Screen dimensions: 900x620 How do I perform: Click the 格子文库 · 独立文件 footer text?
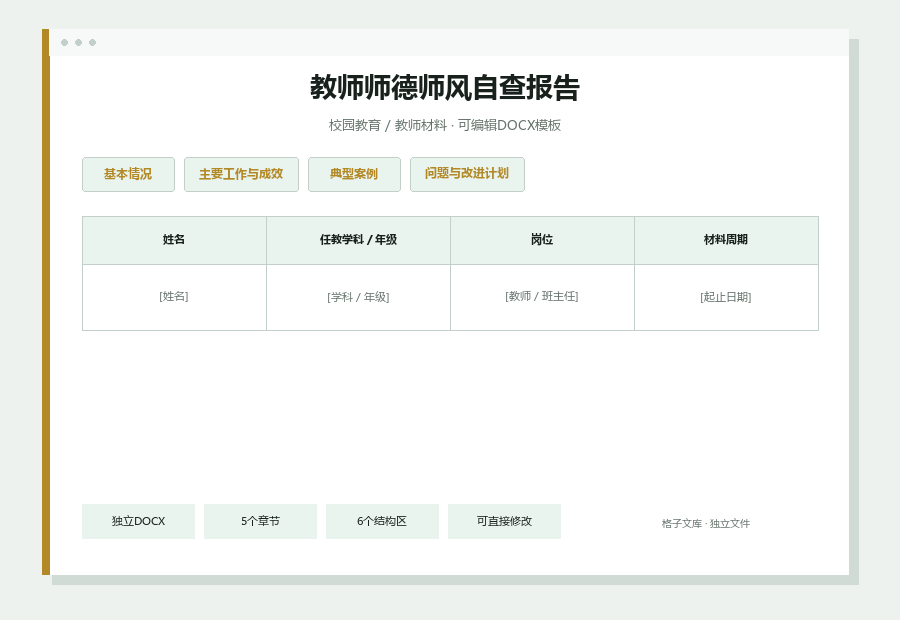(x=705, y=524)
